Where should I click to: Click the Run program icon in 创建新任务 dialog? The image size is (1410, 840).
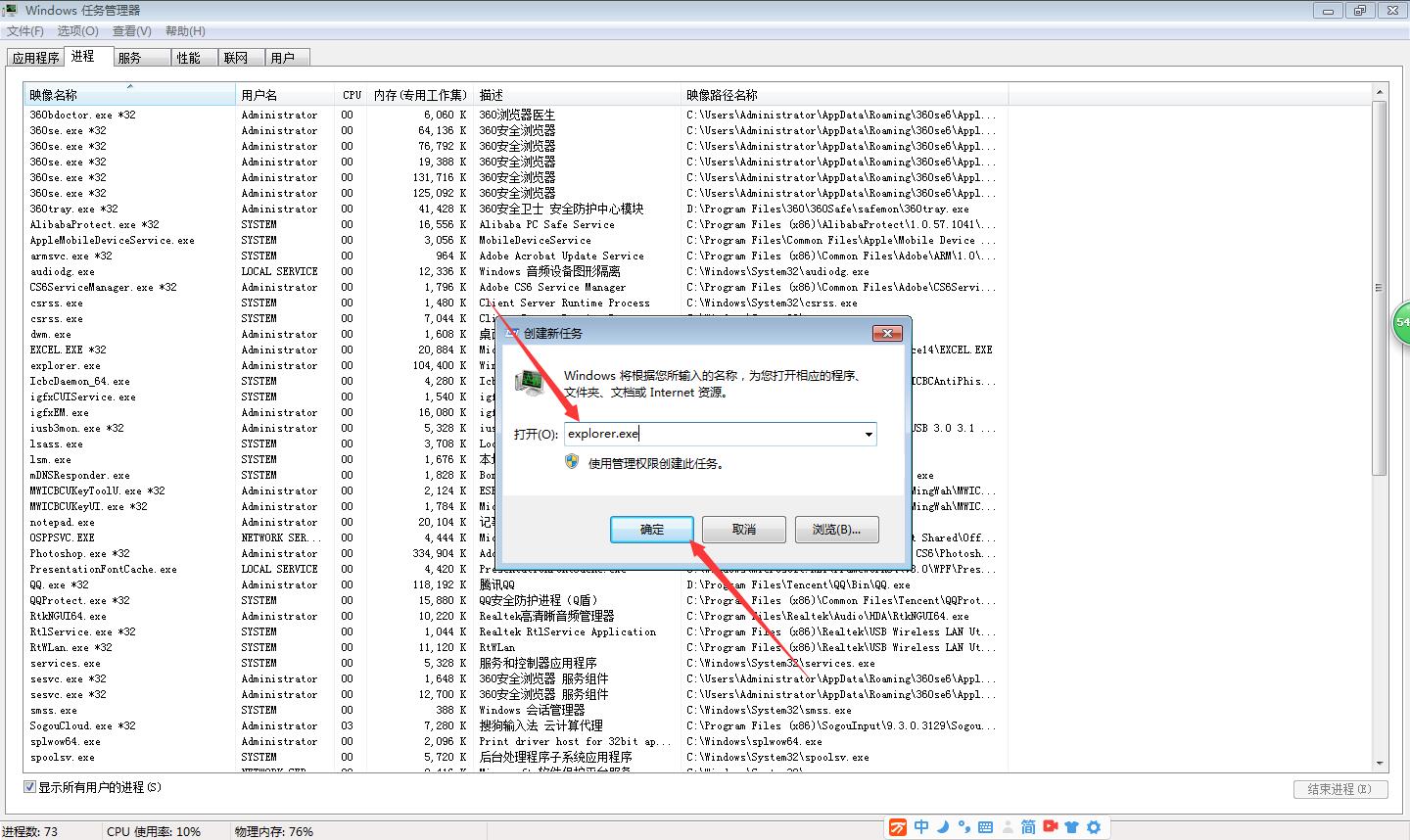pos(531,382)
